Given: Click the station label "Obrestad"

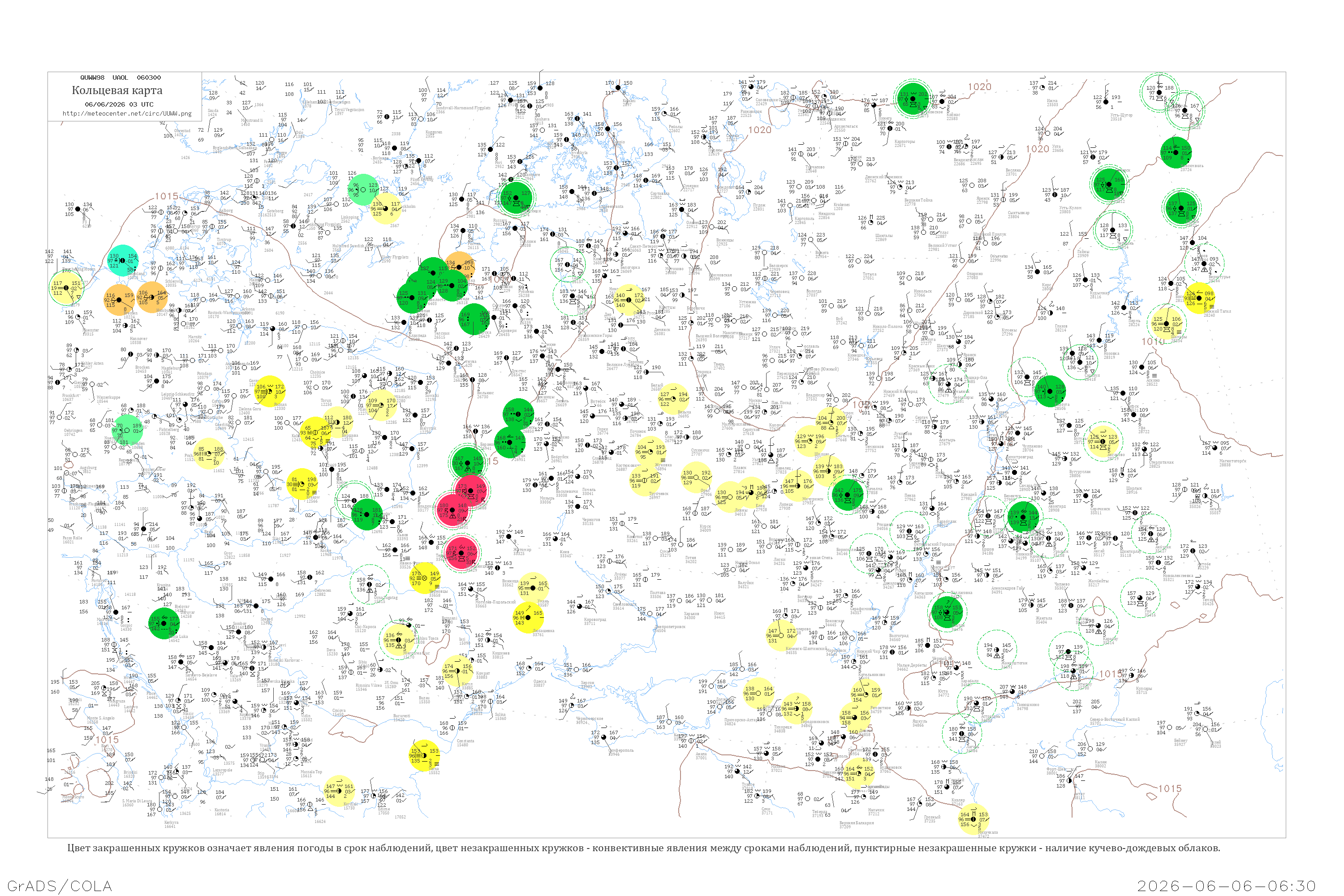Looking at the screenshot, I should pos(182,131).
